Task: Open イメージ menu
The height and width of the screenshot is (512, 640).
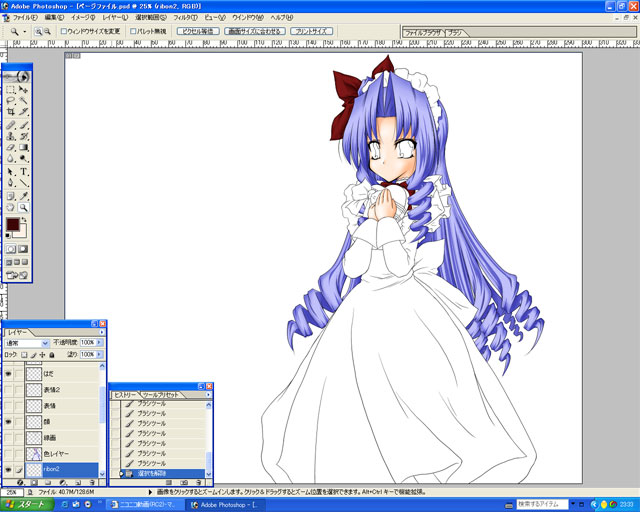Action: (83, 18)
